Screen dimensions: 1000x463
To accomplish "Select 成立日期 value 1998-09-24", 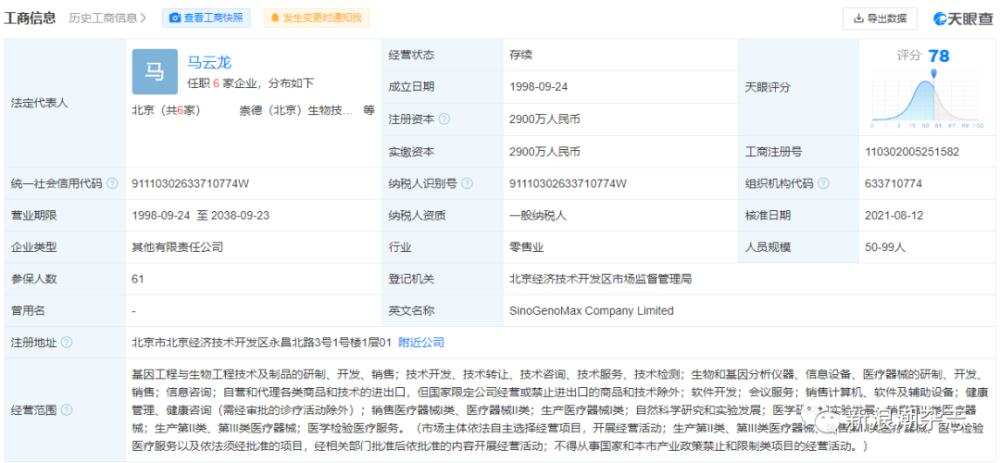I will click(x=539, y=87).
